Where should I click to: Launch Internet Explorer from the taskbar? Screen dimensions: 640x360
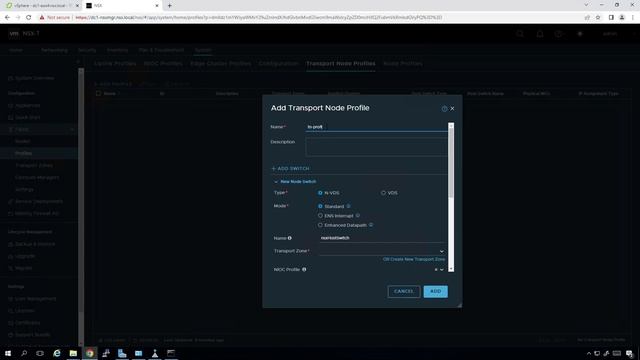pyautogui.click(x=57, y=353)
